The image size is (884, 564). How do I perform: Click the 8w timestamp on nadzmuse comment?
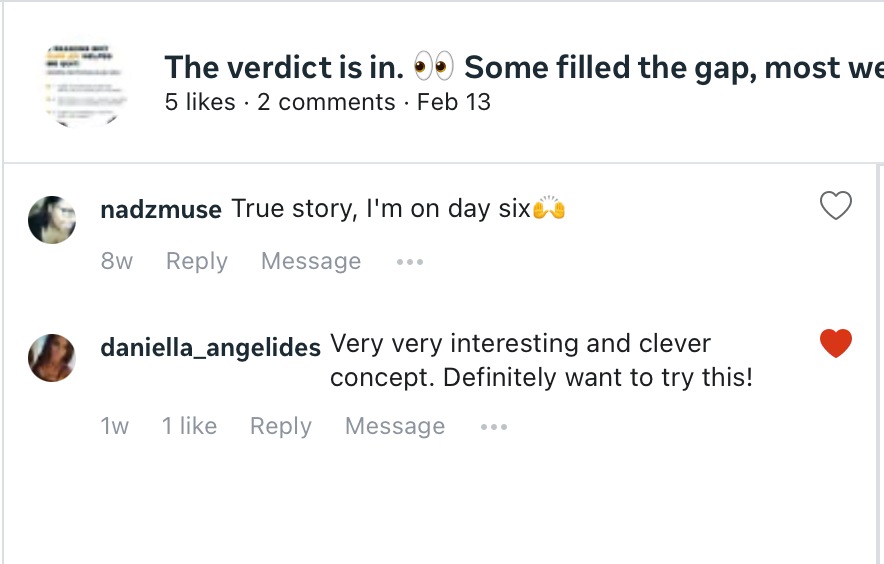click(x=117, y=261)
